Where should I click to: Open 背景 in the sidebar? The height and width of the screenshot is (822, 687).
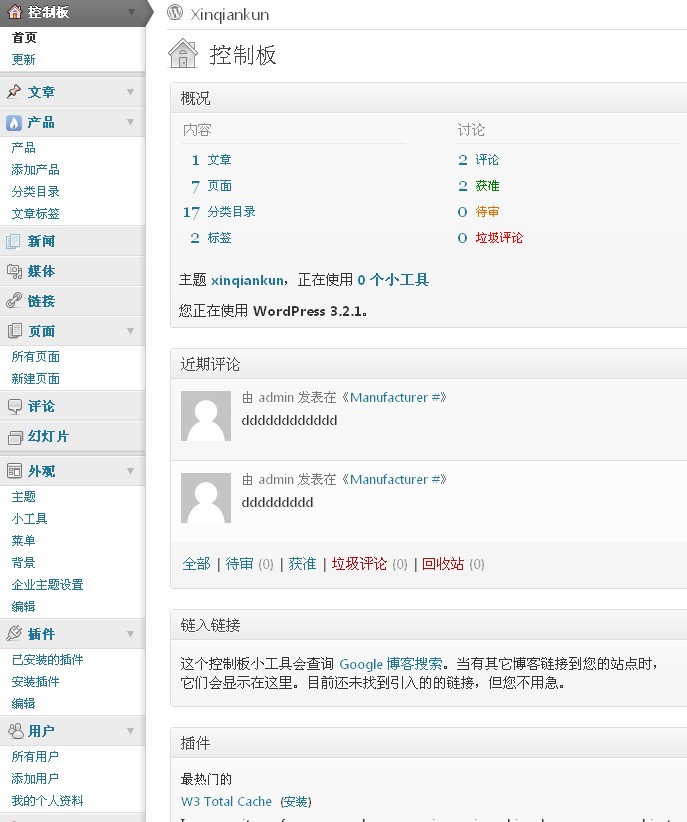click(x=24, y=563)
